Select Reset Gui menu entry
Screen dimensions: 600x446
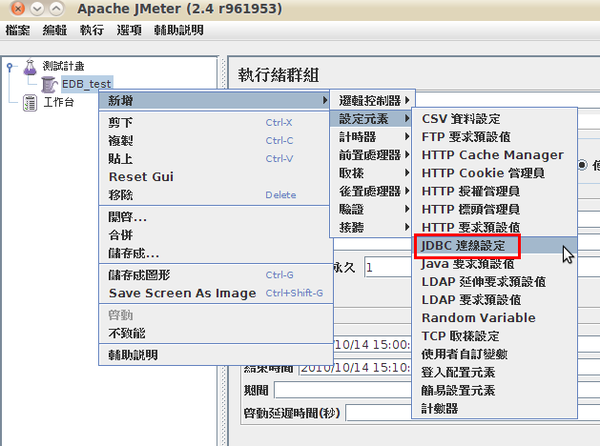click(x=215, y=177)
